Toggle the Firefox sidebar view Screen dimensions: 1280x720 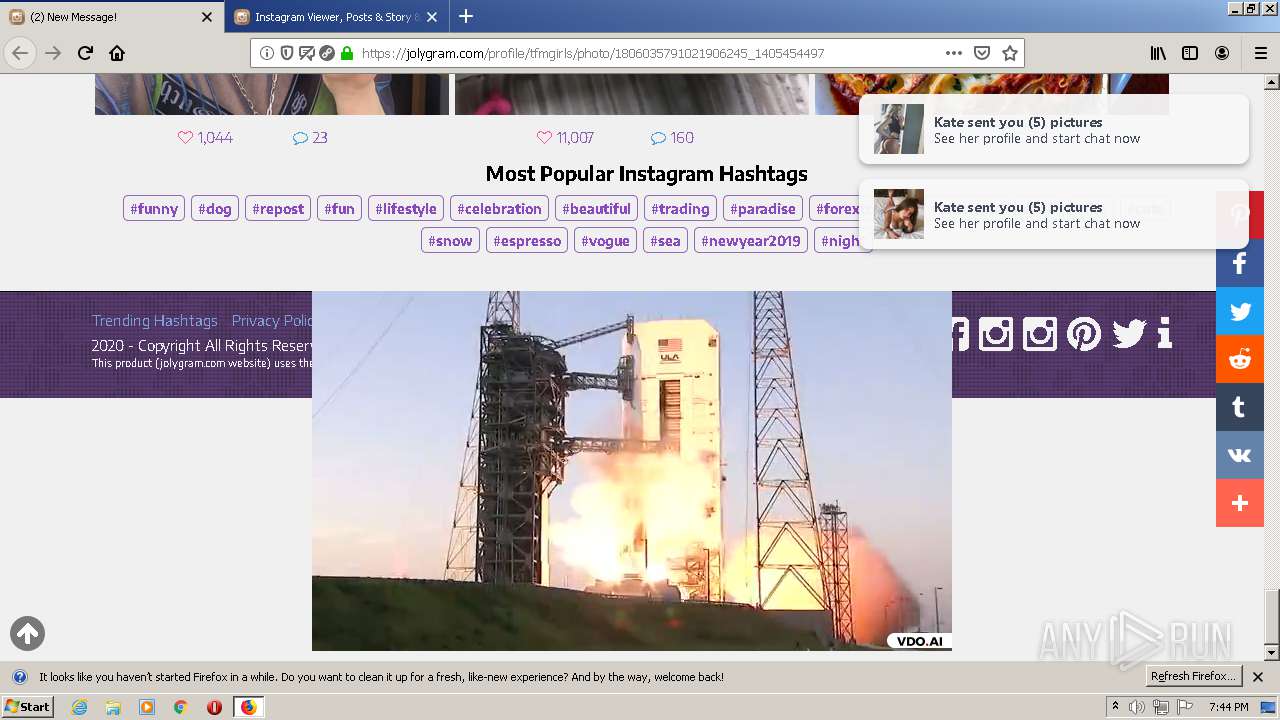tap(1190, 53)
